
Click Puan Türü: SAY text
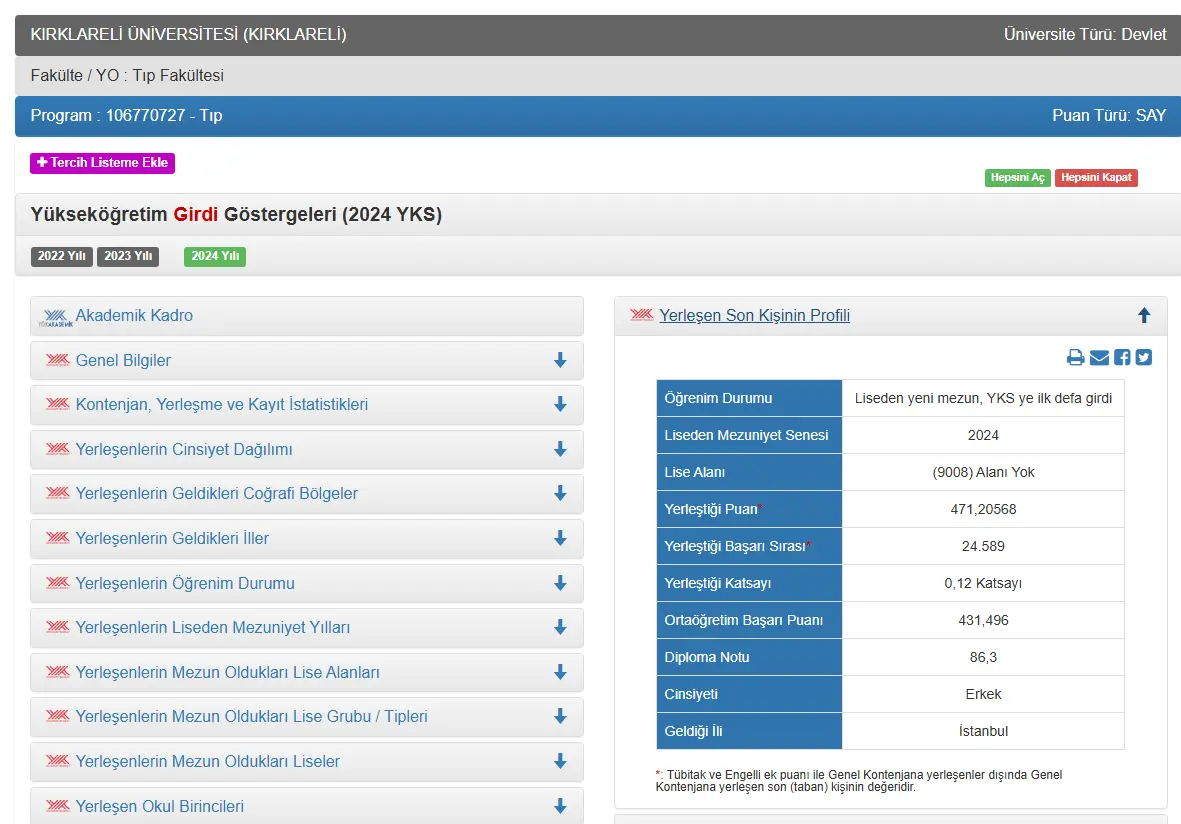[1109, 115]
